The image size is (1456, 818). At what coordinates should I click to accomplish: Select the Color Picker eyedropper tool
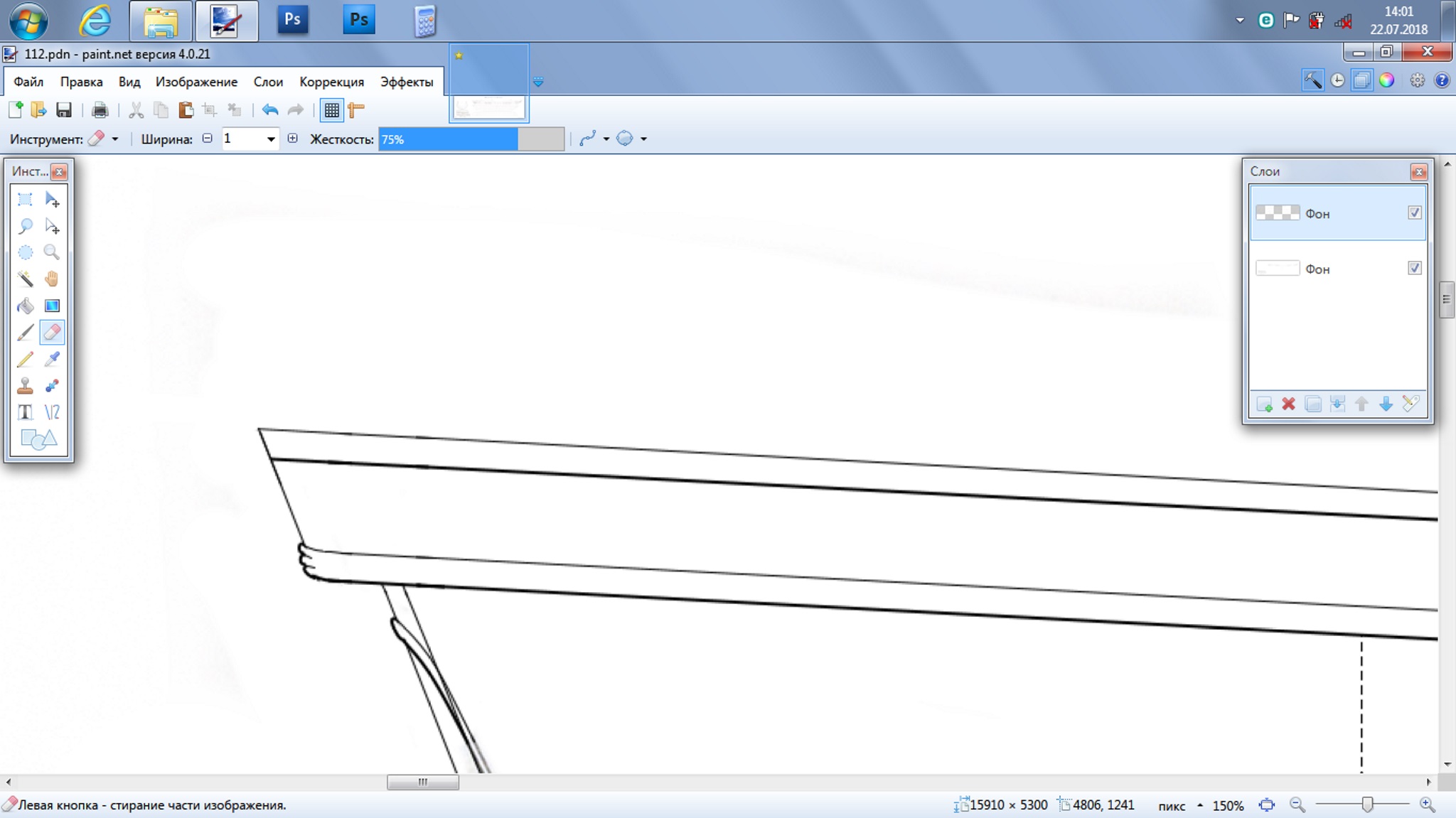tap(52, 359)
